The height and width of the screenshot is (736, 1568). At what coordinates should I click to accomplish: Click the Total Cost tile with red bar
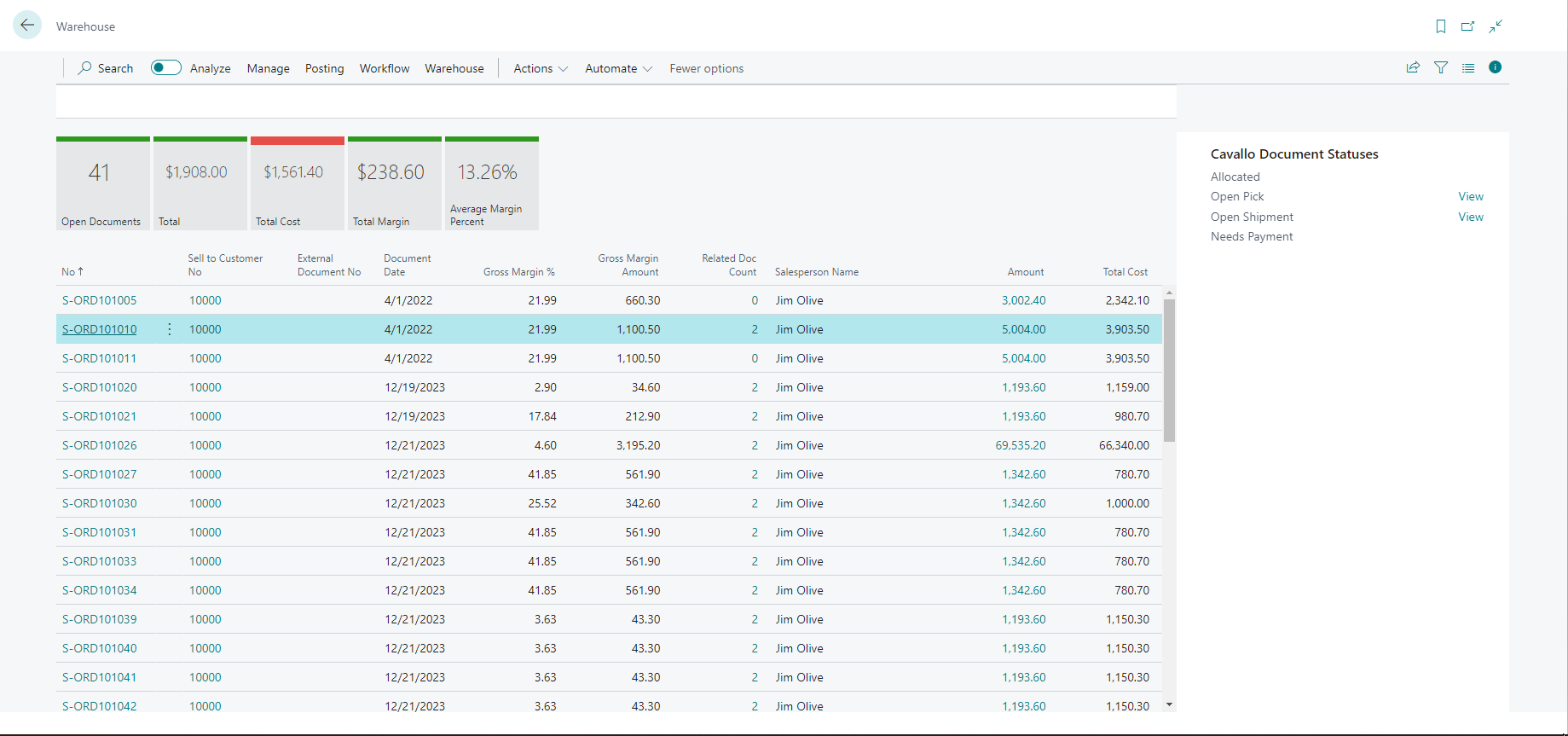click(298, 183)
